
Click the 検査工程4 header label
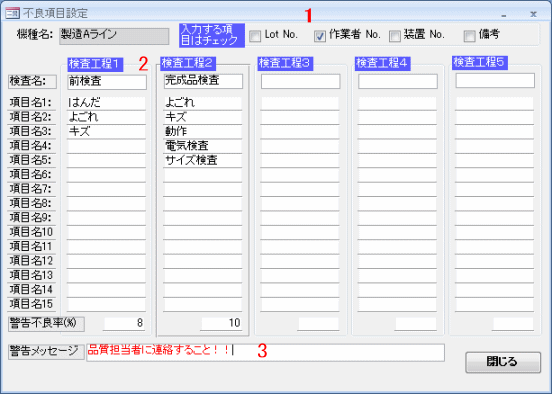click(x=383, y=63)
